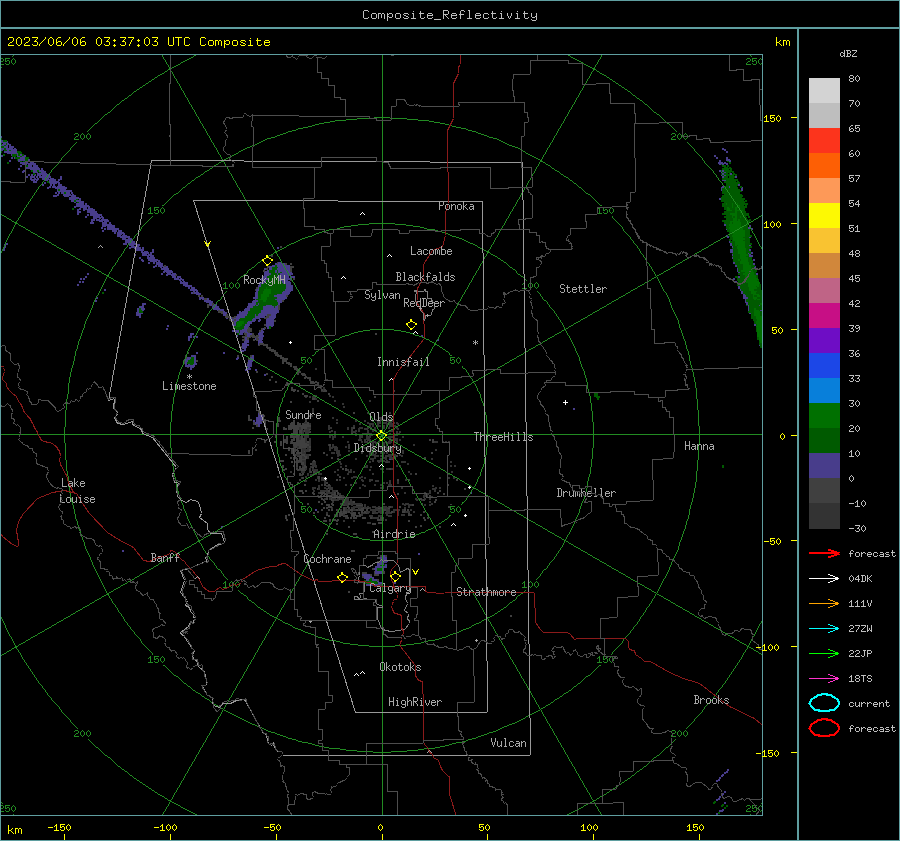This screenshot has height=841, width=900.
Task: Click the bright yellow 51-54 dBZ swatch
Action: 824,216
